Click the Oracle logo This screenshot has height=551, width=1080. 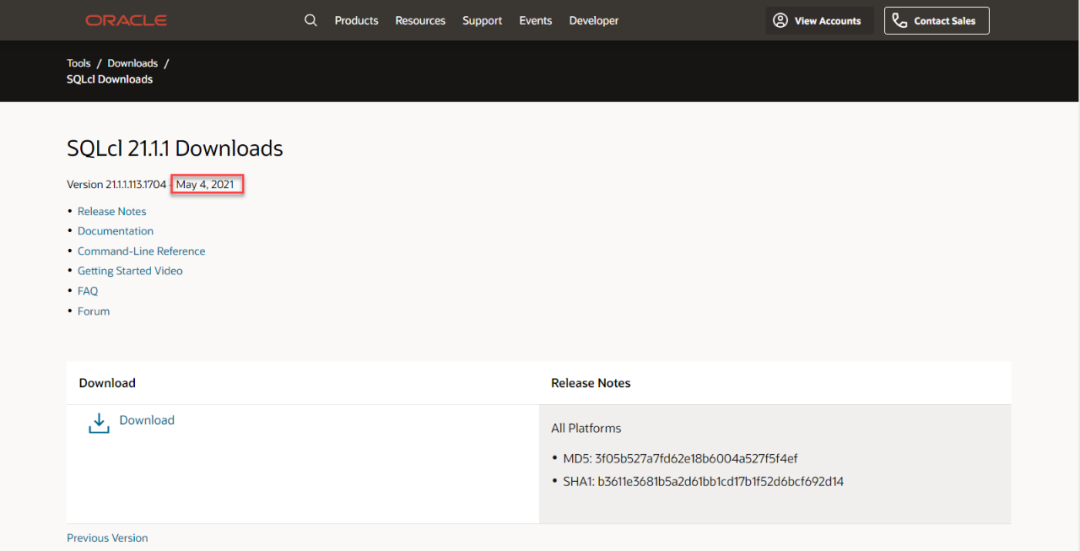coord(126,20)
